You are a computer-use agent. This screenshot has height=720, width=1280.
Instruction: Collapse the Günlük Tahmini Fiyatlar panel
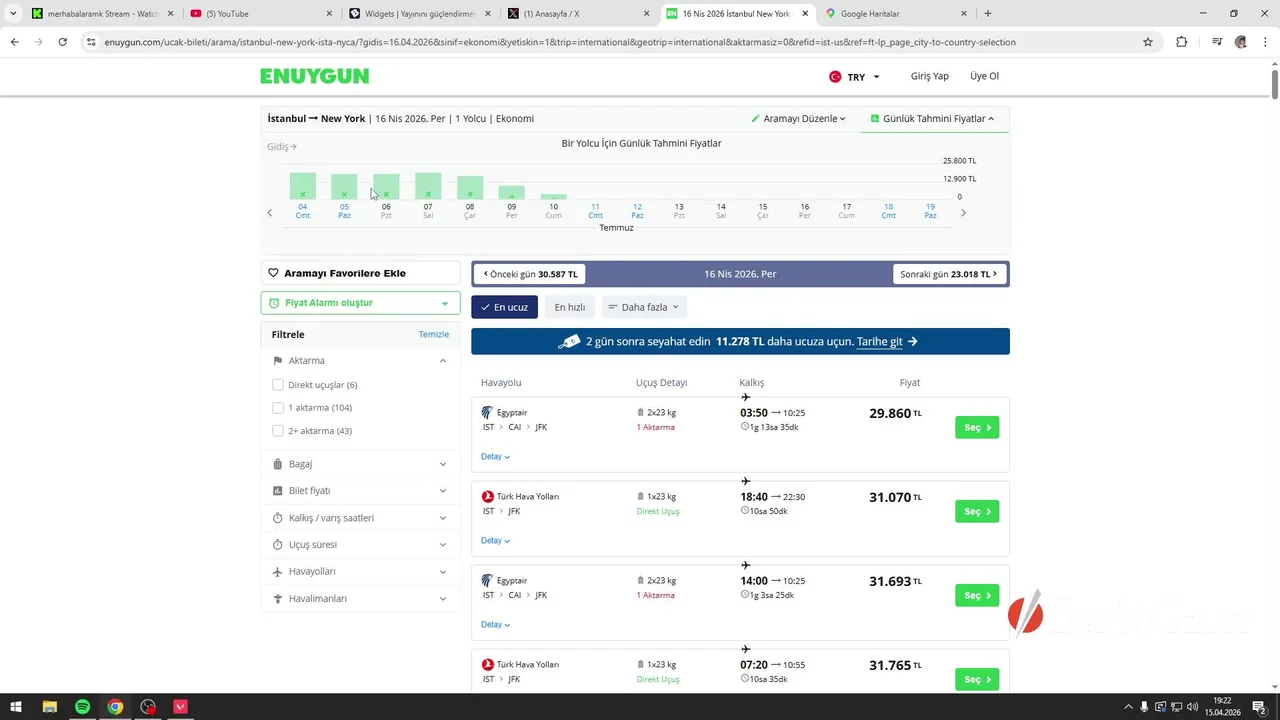click(x=932, y=118)
